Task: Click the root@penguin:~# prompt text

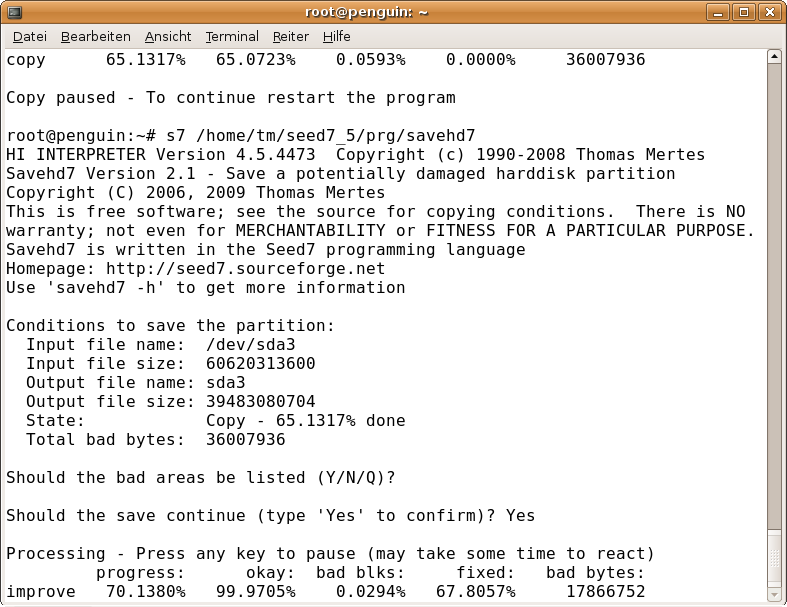Action: 81,136
